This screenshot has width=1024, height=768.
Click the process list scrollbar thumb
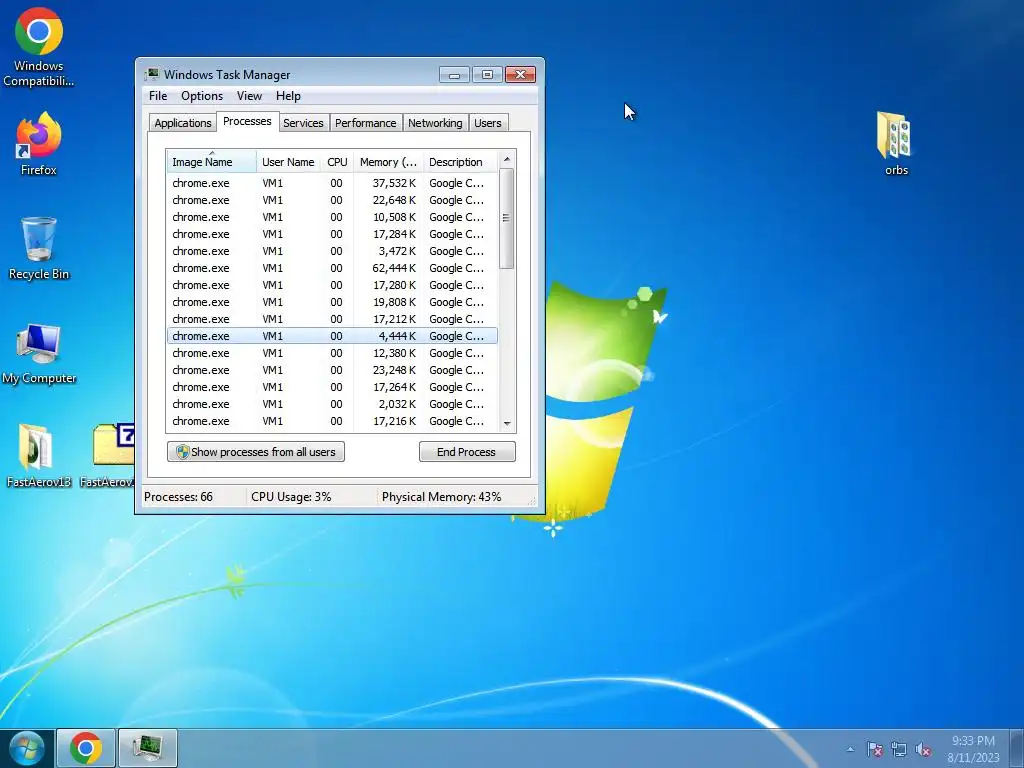(x=507, y=218)
